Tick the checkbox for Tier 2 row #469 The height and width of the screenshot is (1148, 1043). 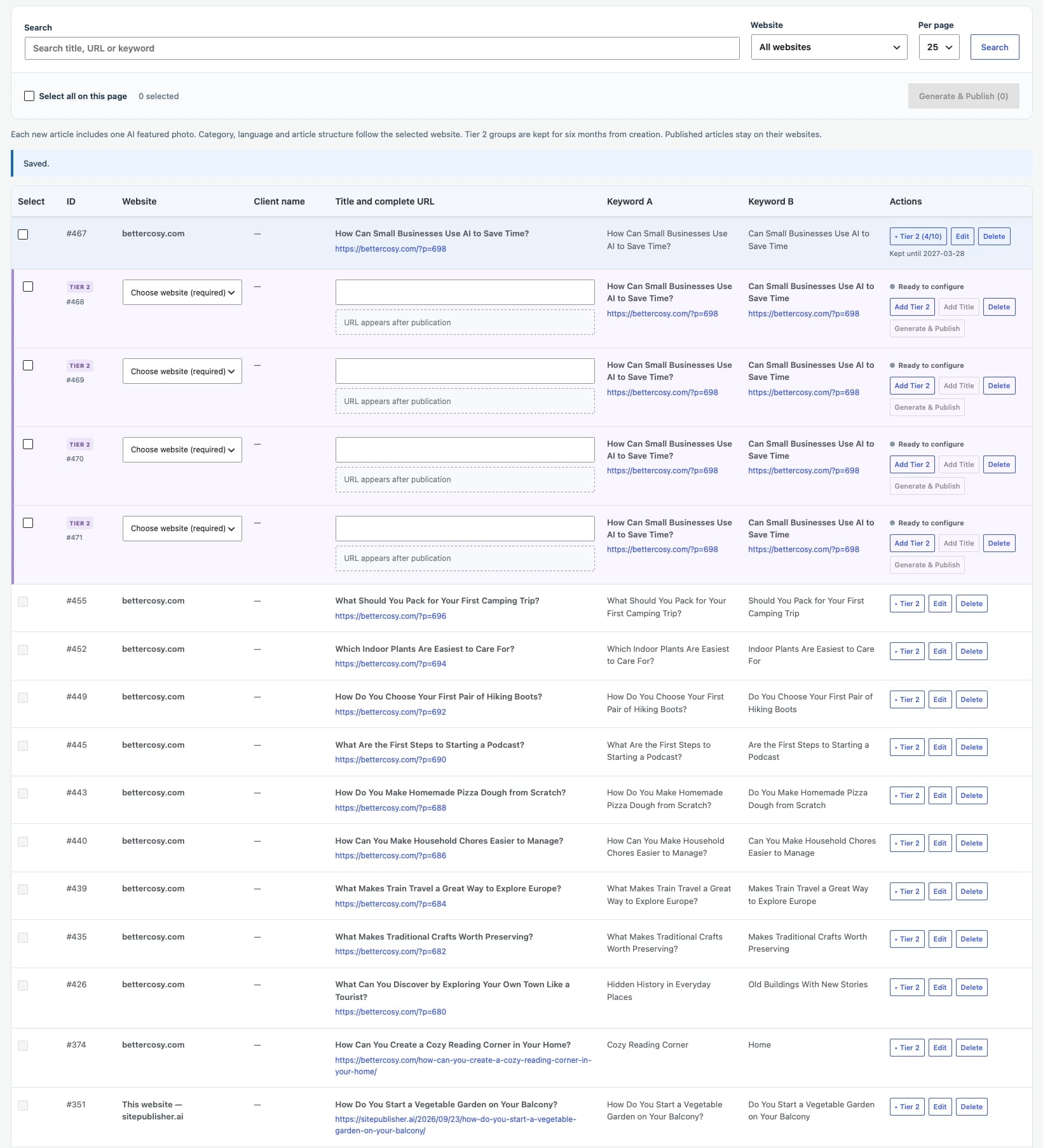click(x=28, y=365)
